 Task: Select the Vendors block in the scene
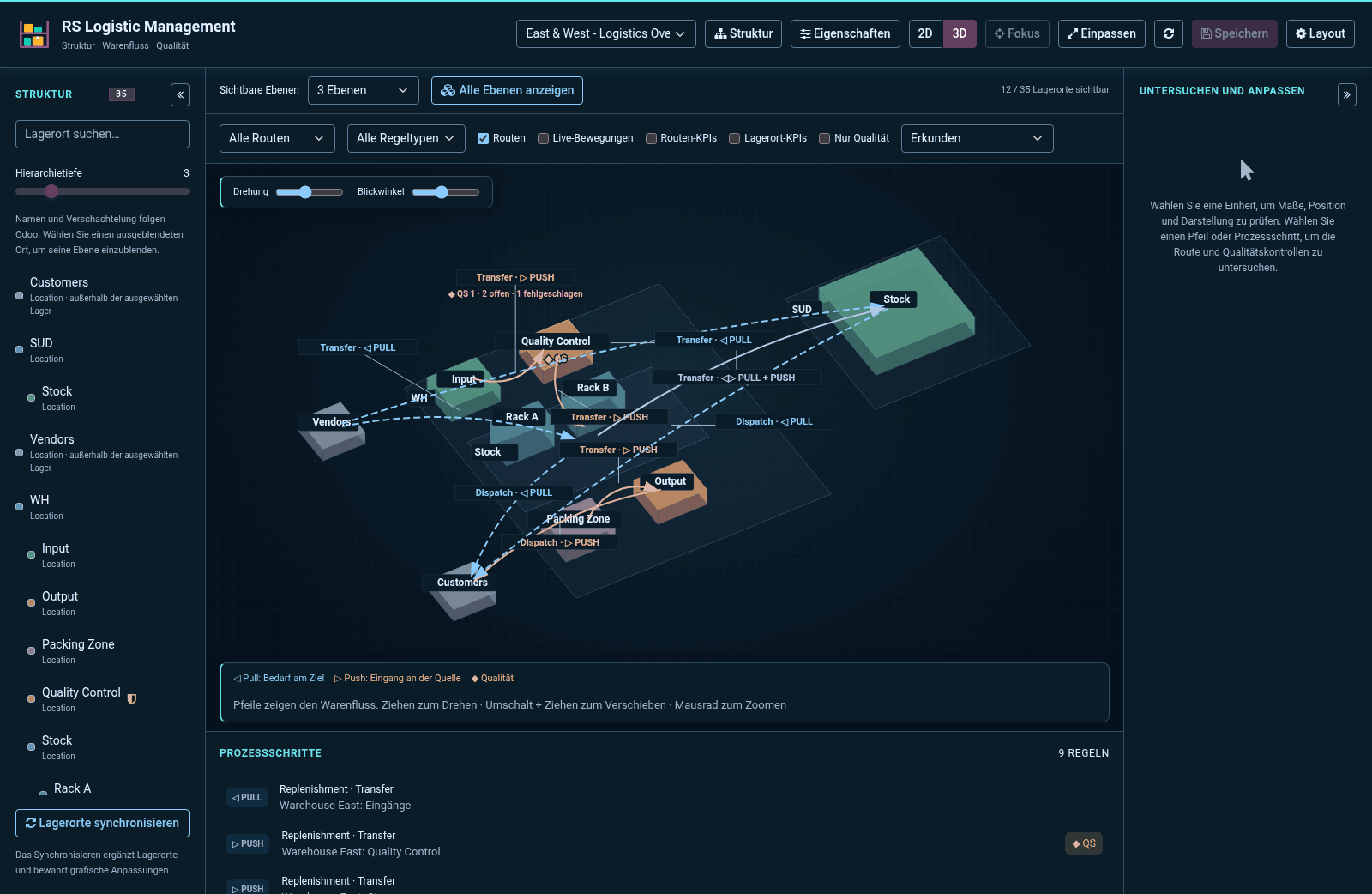point(332,422)
